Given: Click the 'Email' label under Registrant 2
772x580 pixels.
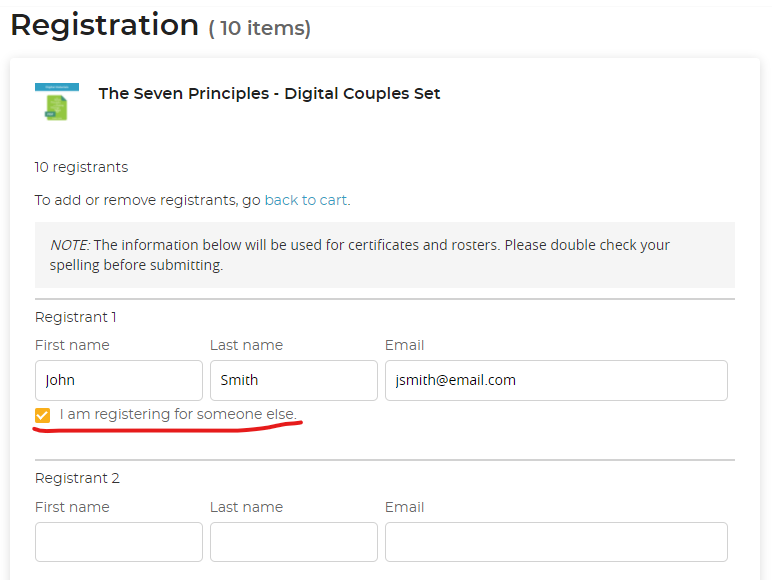Looking at the screenshot, I should pyautogui.click(x=404, y=507).
